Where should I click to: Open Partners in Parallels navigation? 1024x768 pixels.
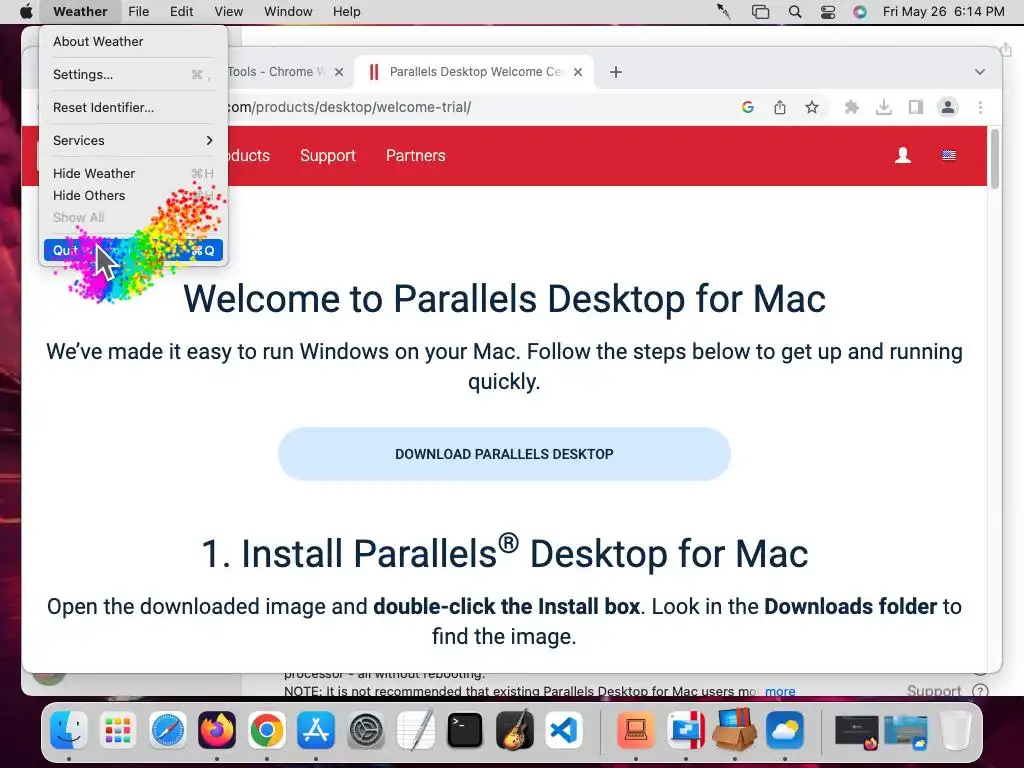tap(415, 155)
